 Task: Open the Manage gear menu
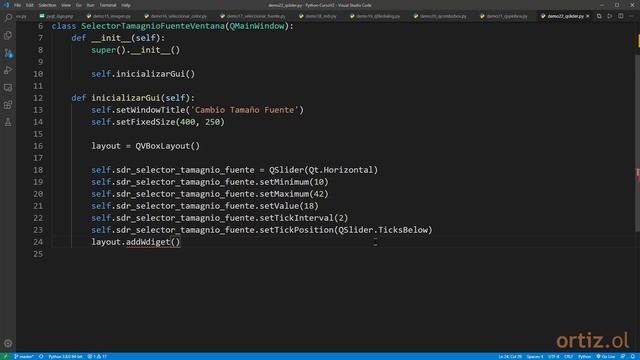[8, 343]
